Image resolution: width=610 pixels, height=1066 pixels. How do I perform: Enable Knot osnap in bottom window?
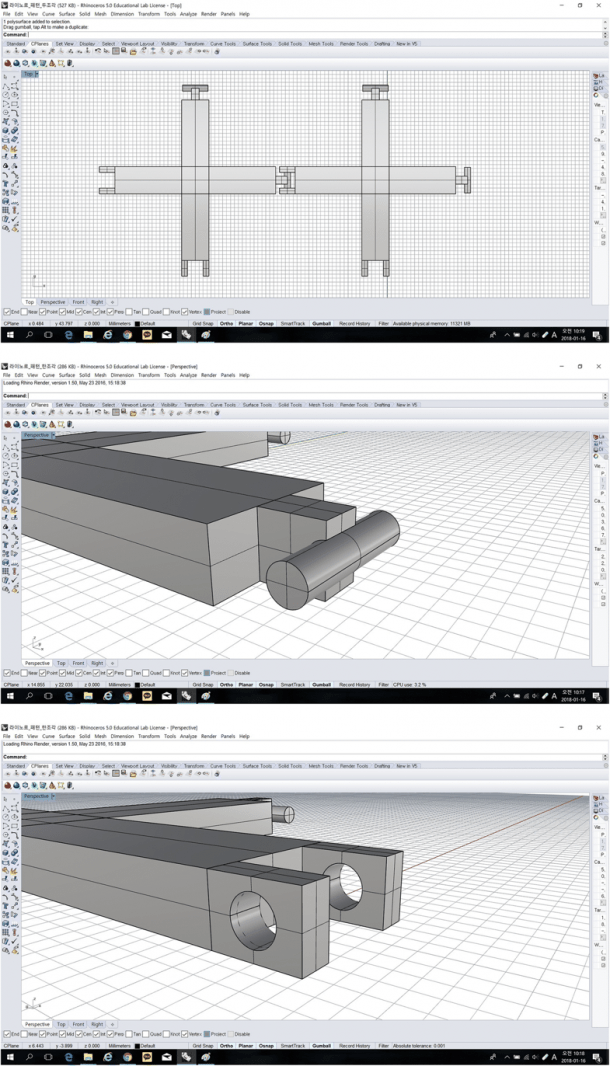167,1034
